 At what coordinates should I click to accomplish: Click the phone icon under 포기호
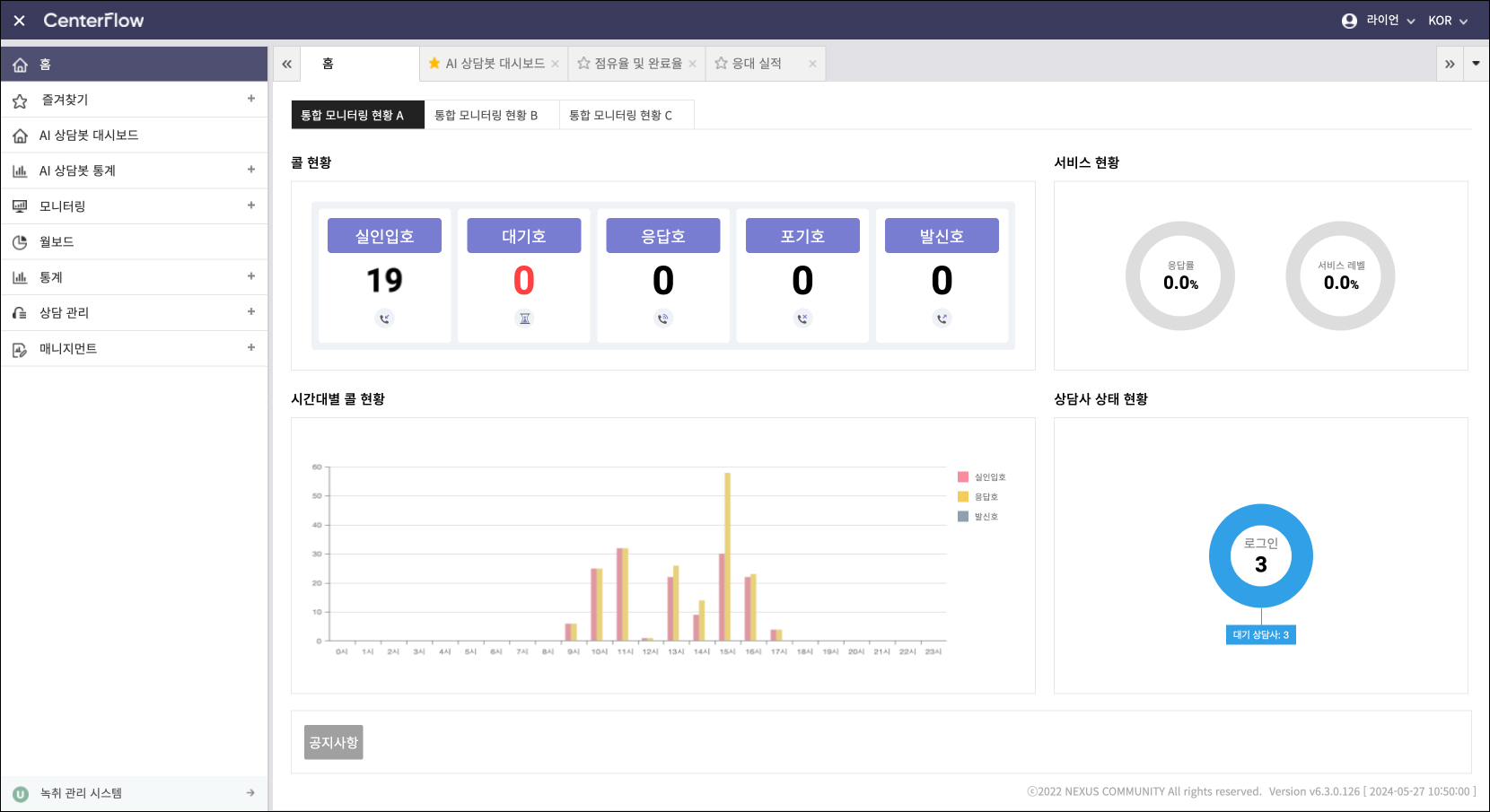pyautogui.click(x=802, y=319)
